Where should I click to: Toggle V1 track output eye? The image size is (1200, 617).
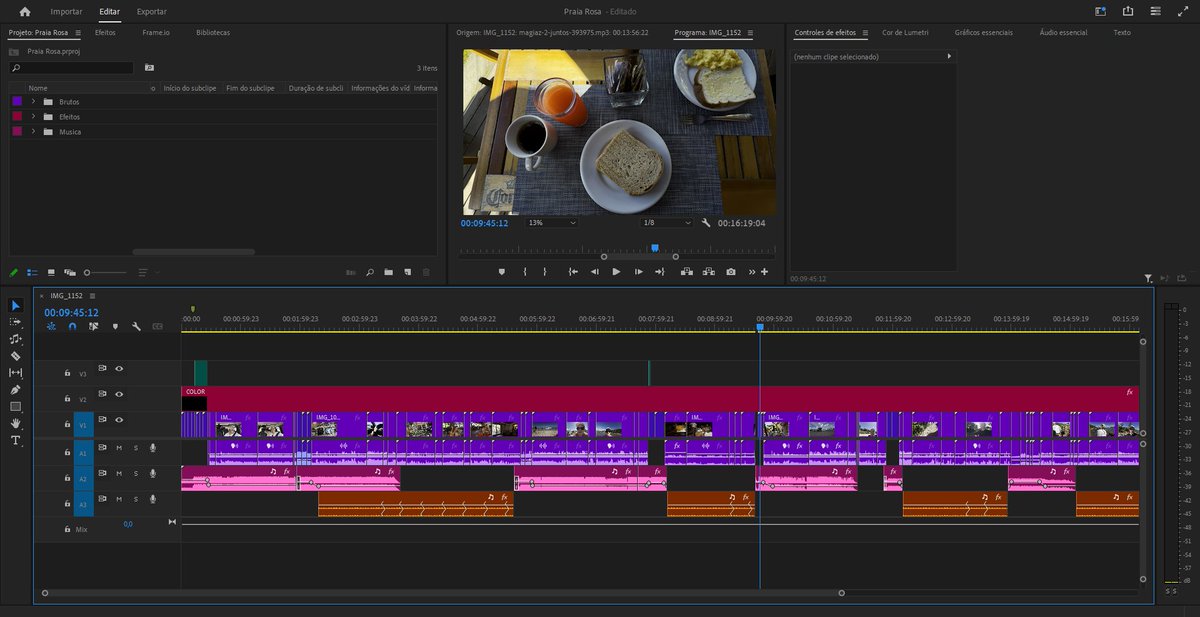pyautogui.click(x=119, y=420)
